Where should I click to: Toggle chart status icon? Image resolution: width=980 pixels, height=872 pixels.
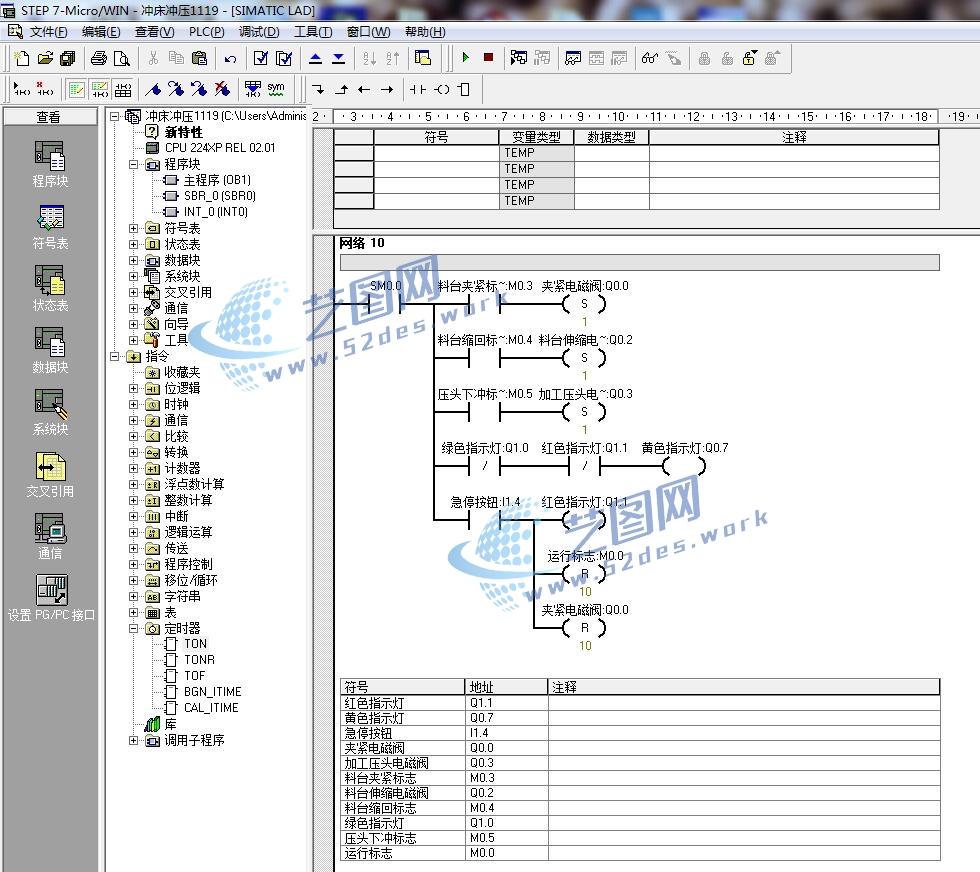tap(572, 58)
